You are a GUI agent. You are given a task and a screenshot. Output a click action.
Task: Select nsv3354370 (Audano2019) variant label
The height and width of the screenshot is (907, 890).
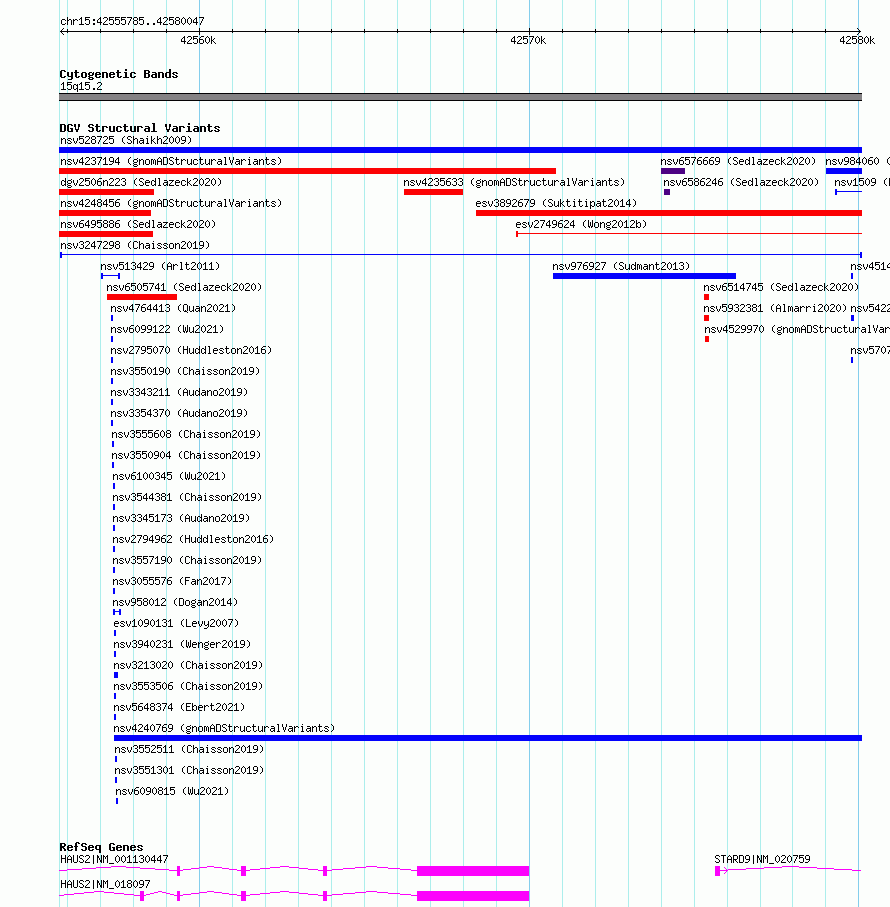[x=179, y=414]
